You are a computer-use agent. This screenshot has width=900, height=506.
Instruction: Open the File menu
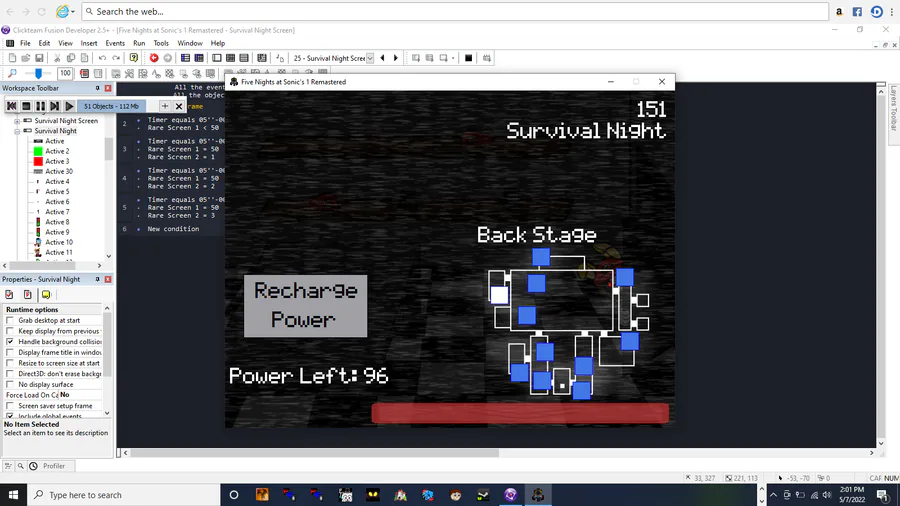coord(25,43)
